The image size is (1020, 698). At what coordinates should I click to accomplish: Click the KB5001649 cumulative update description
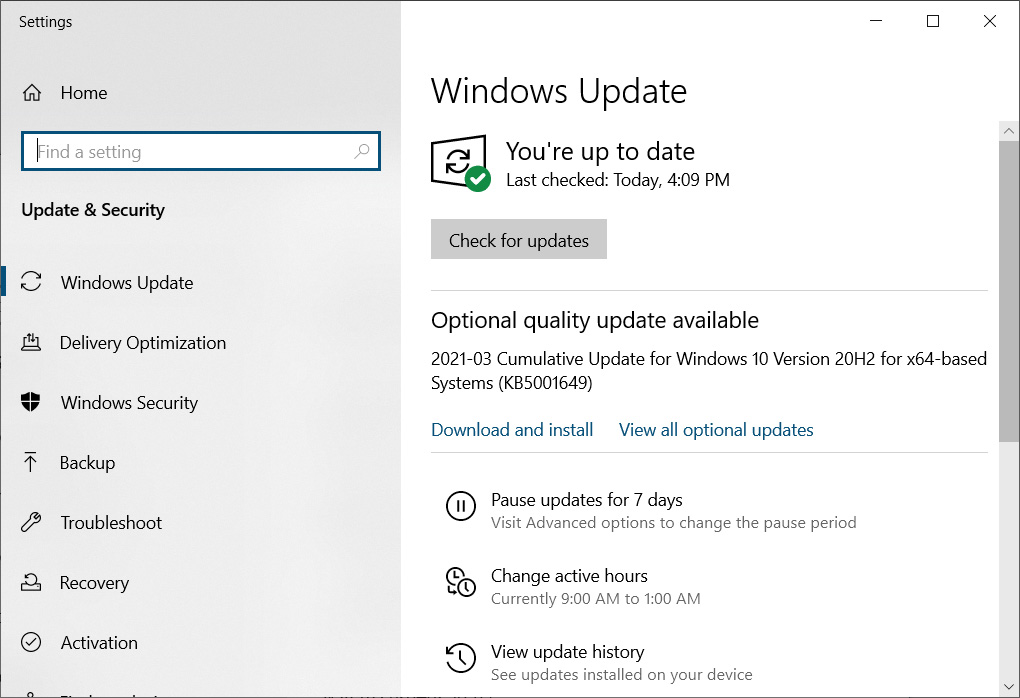point(708,371)
